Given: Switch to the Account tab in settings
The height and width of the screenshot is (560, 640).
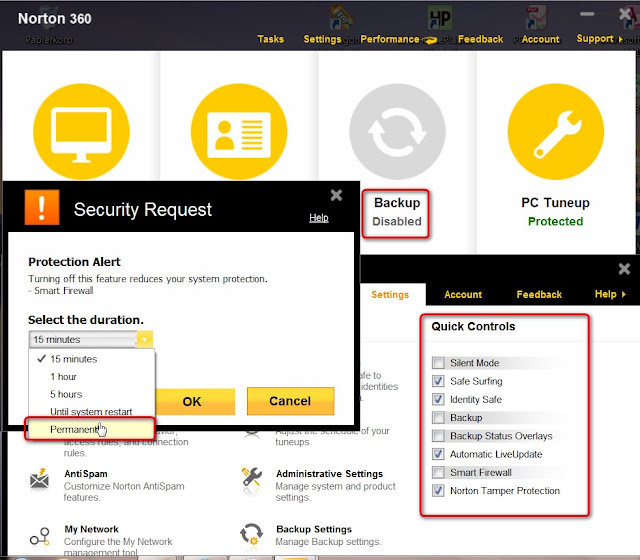Looking at the screenshot, I should click(463, 294).
